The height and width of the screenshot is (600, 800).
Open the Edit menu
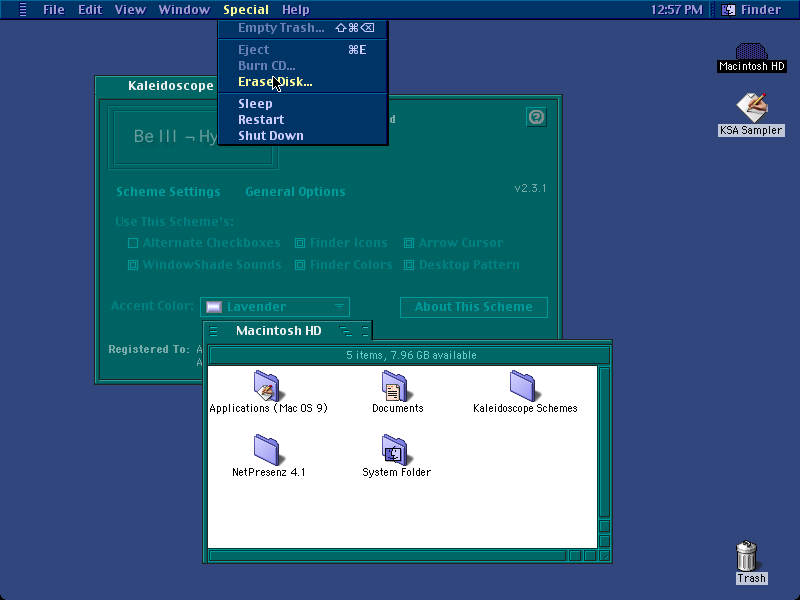(x=90, y=10)
